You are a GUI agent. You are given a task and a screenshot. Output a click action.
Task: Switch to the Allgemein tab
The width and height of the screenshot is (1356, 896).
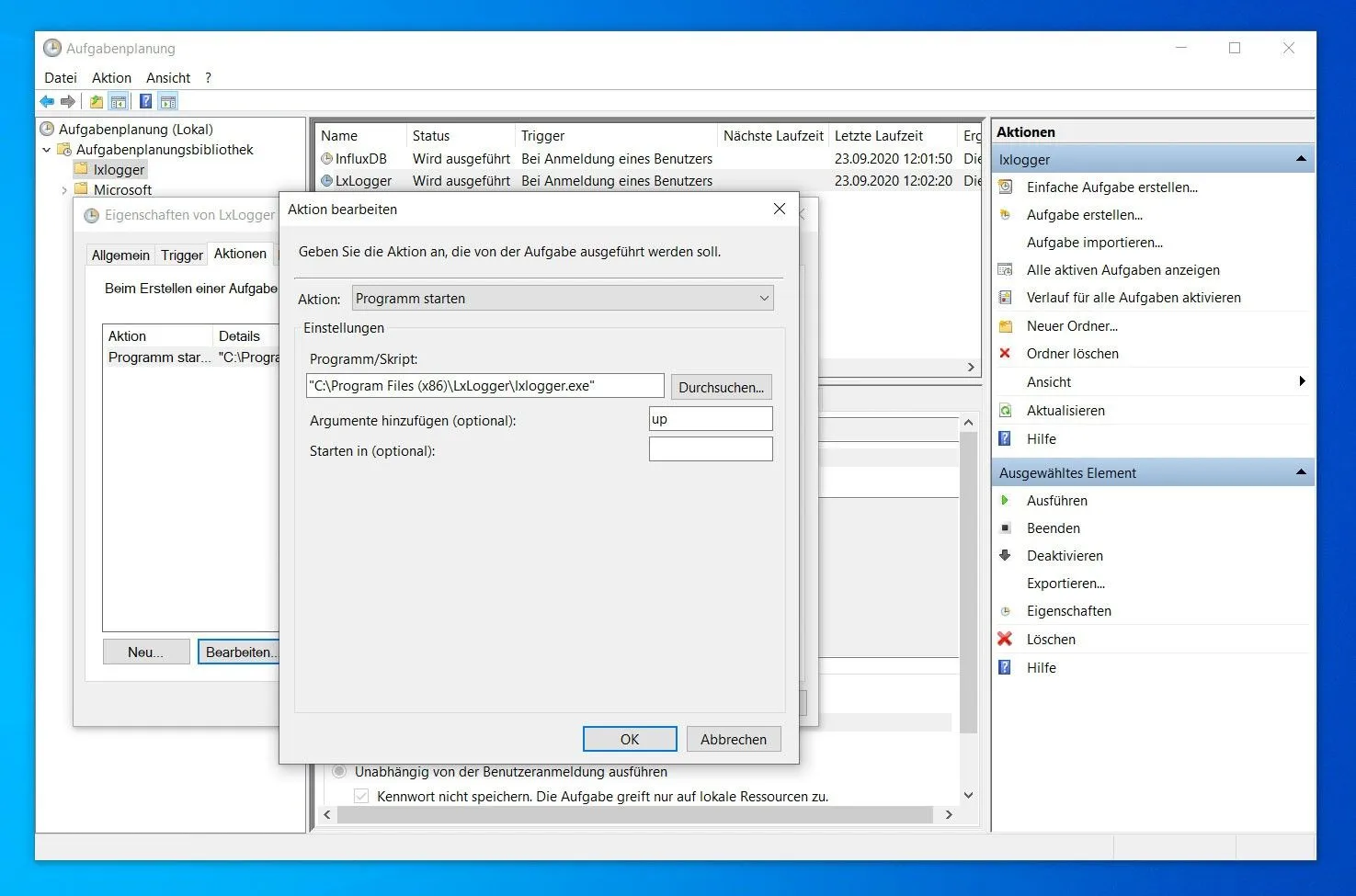tap(120, 255)
